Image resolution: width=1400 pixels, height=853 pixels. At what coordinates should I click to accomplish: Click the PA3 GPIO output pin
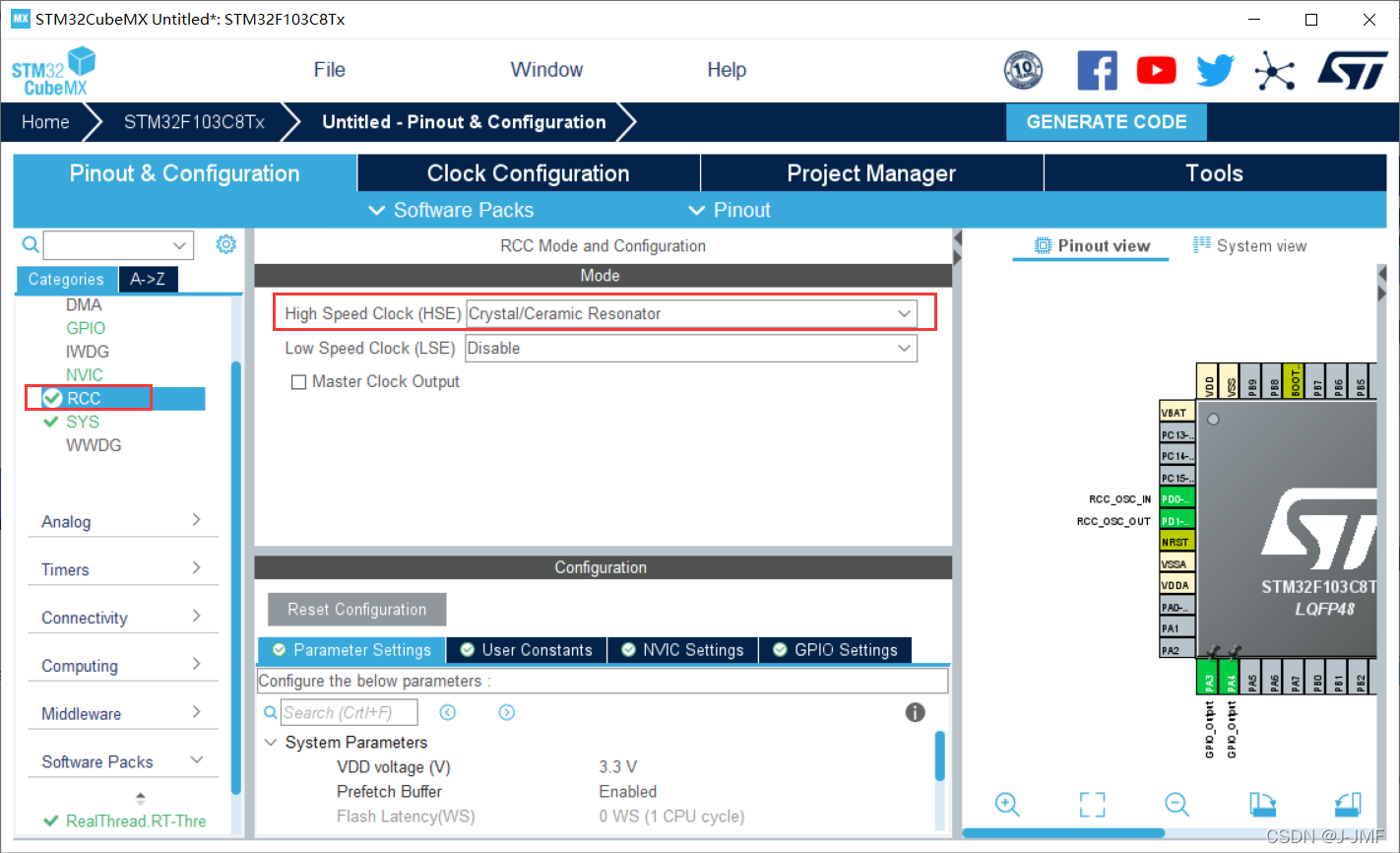(x=1210, y=679)
